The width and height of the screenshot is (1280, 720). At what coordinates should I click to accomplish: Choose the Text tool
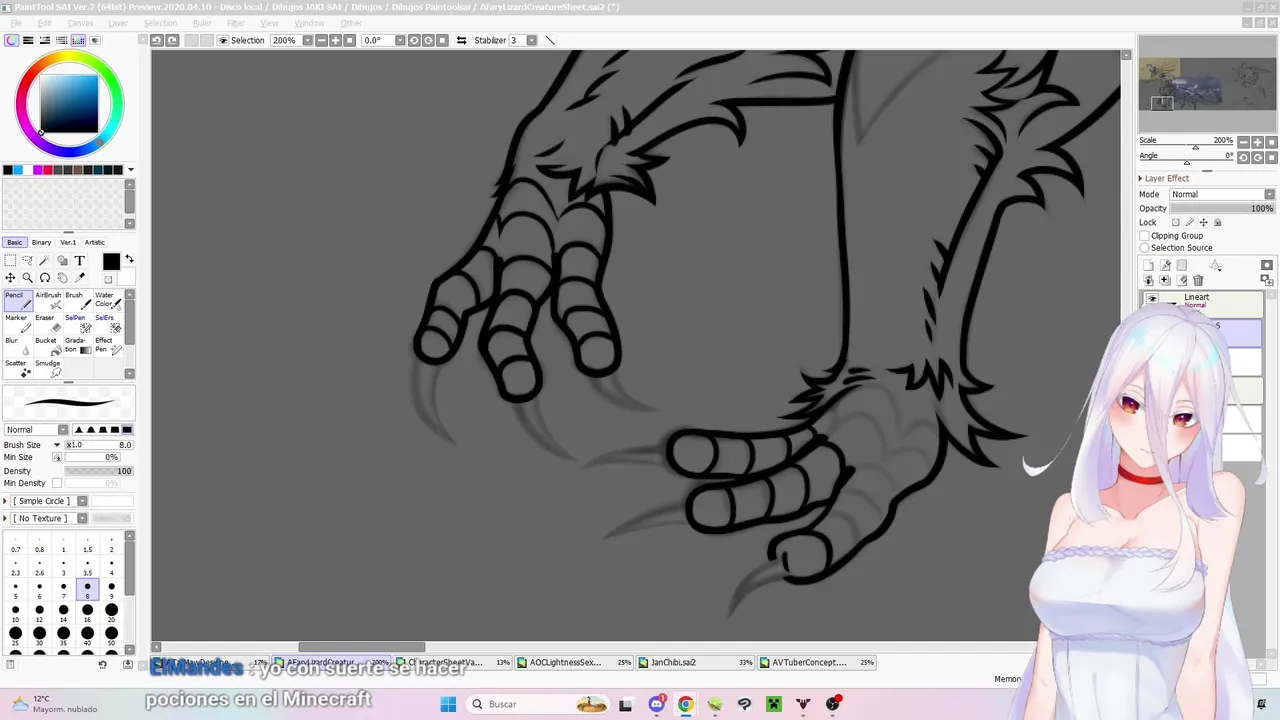(80, 261)
